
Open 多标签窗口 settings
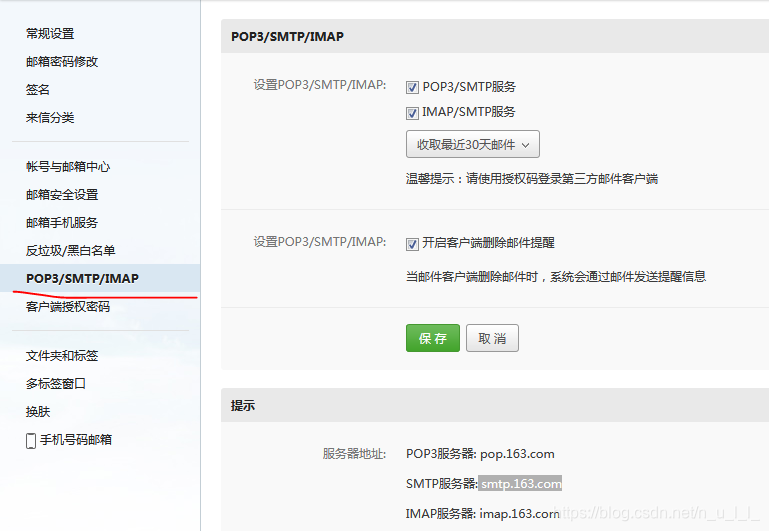[56, 384]
